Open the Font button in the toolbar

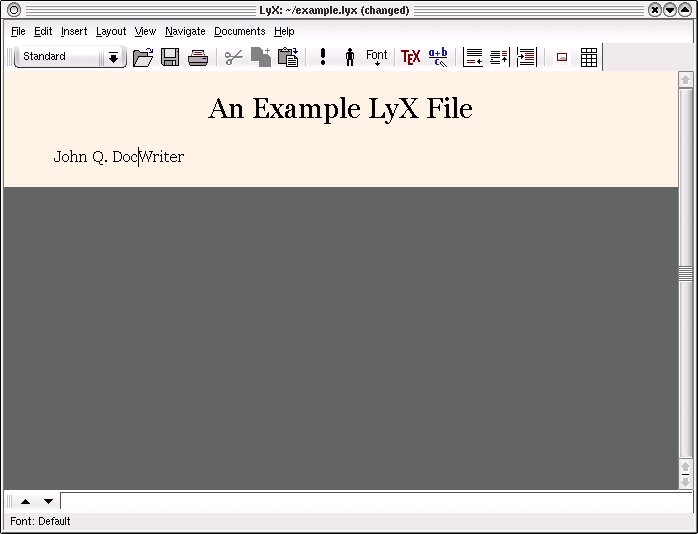[377, 57]
